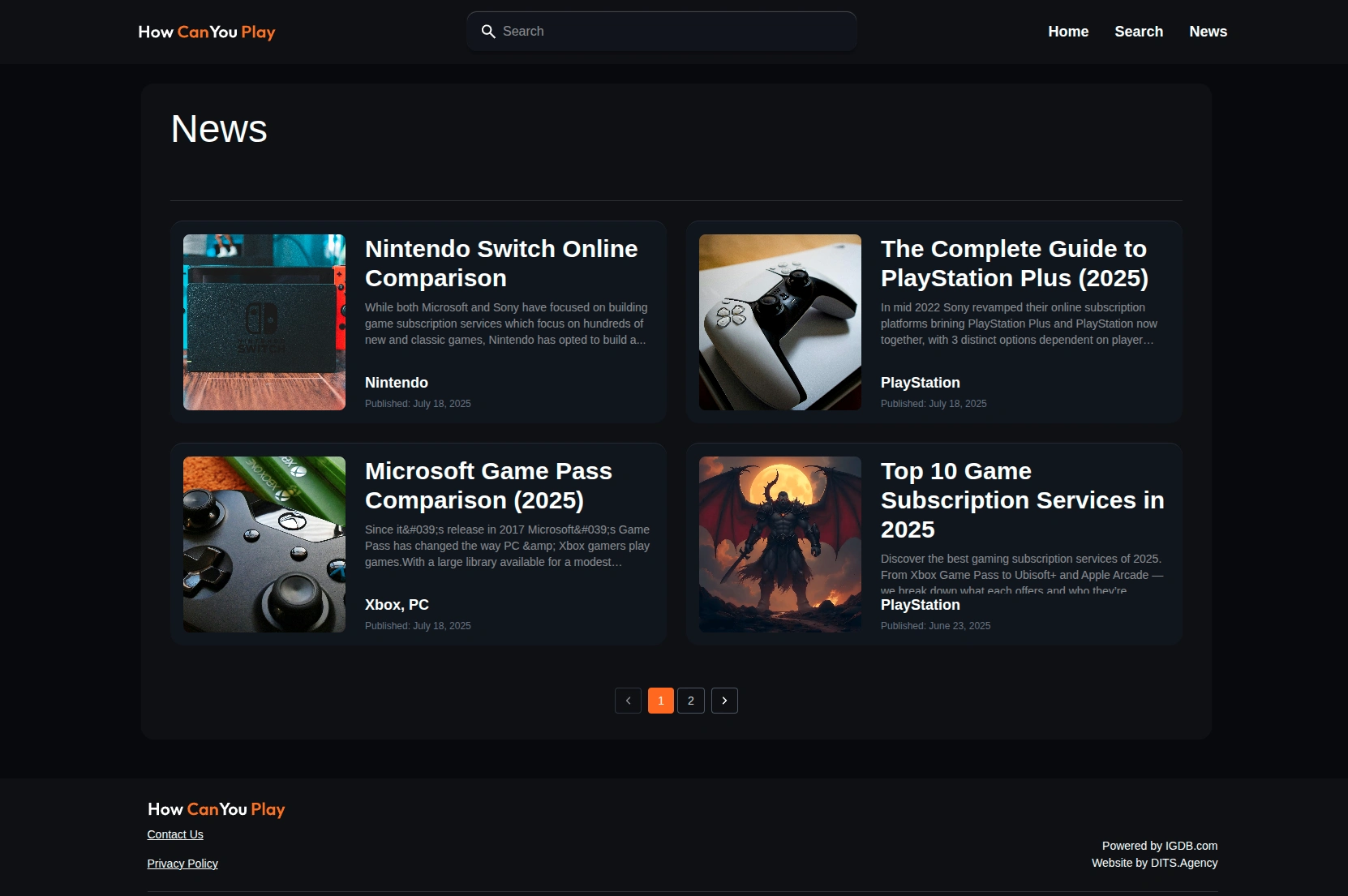This screenshot has height=896, width=1348.
Task: Click the Game Pass article excerpt text
Action: 508,546
